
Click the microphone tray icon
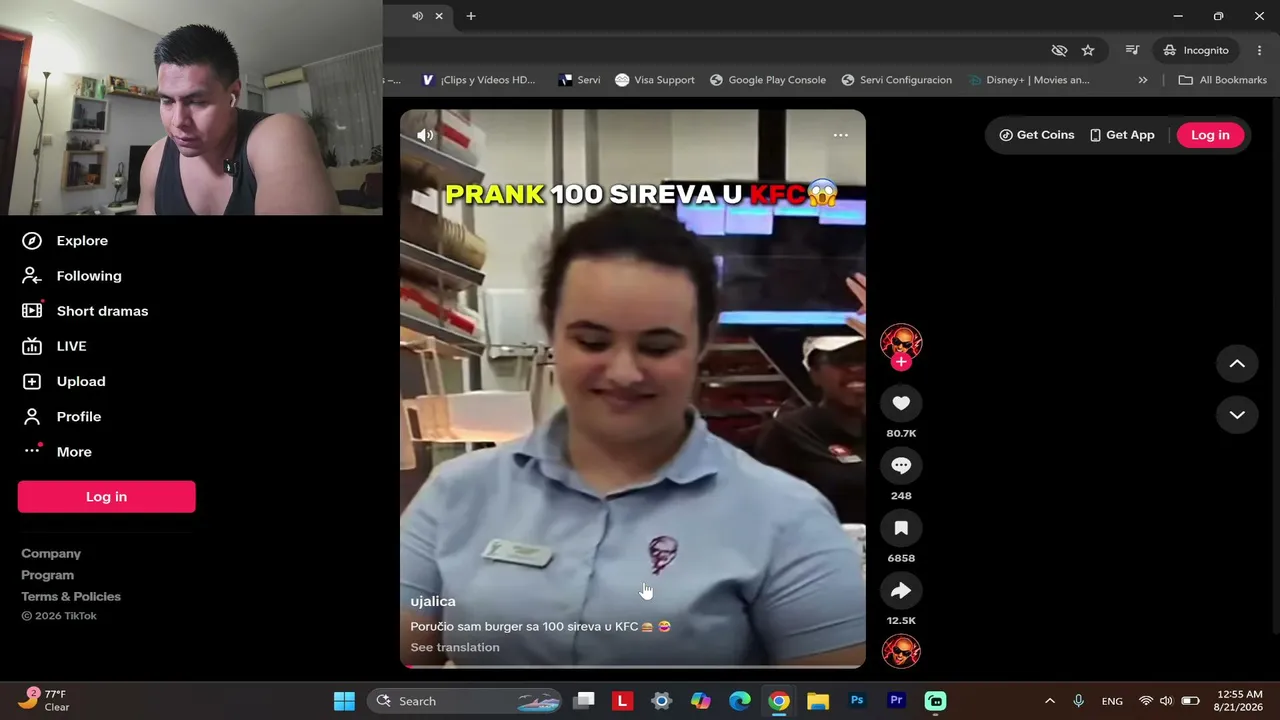1078,701
